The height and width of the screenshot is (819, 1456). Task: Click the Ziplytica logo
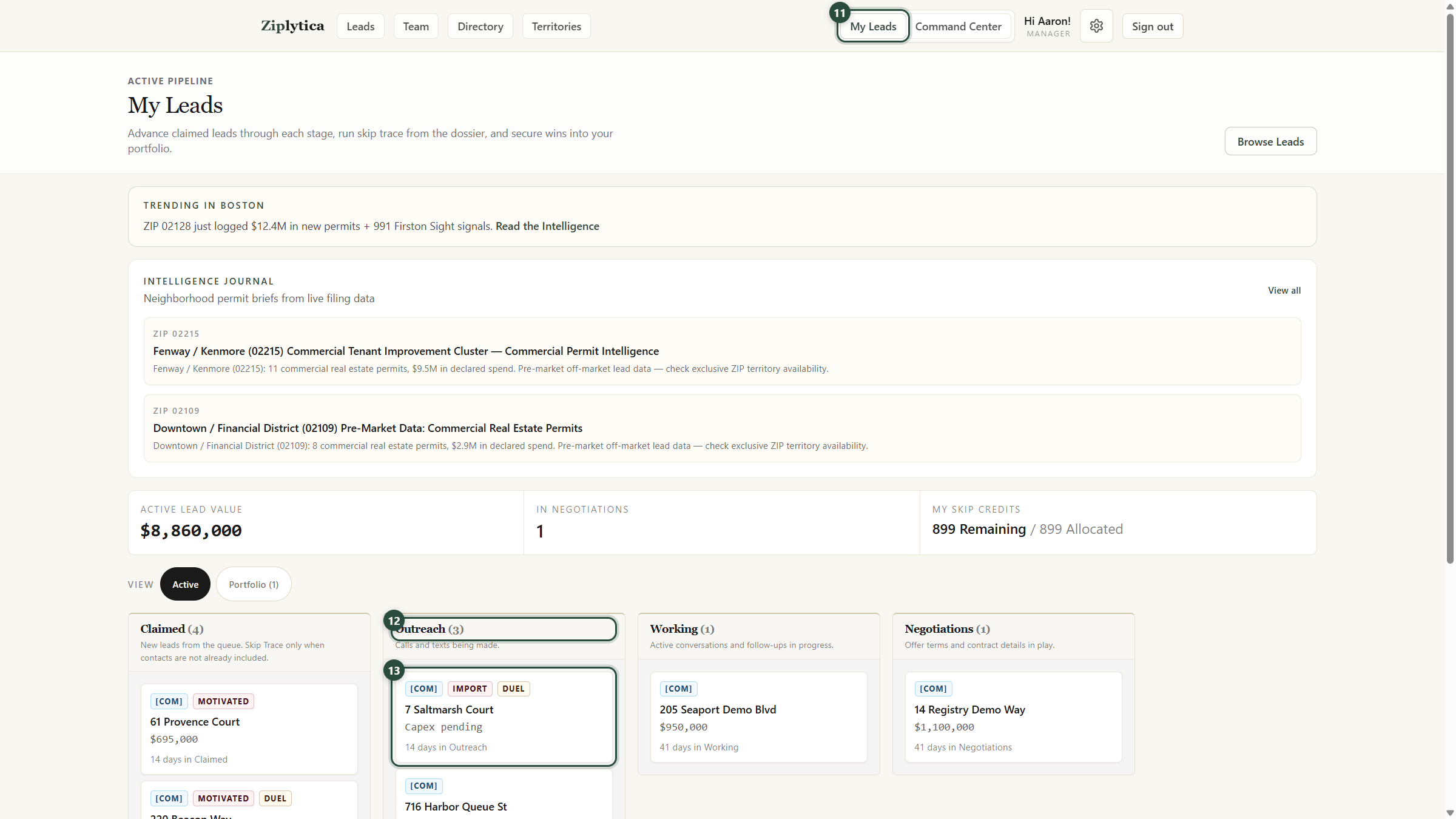(x=292, y=26)
